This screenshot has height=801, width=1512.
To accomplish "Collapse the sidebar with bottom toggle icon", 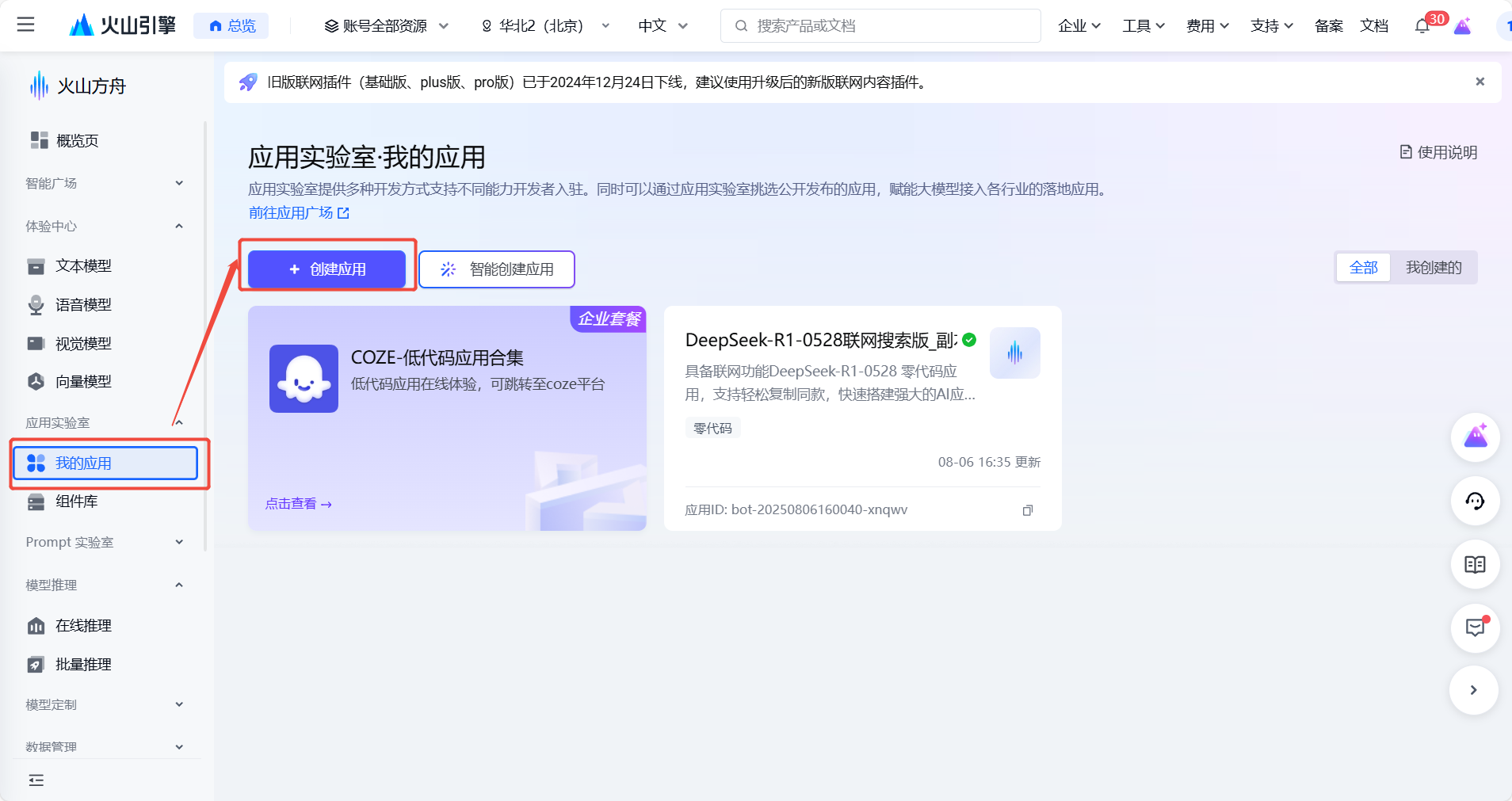I will pos(36,780).
